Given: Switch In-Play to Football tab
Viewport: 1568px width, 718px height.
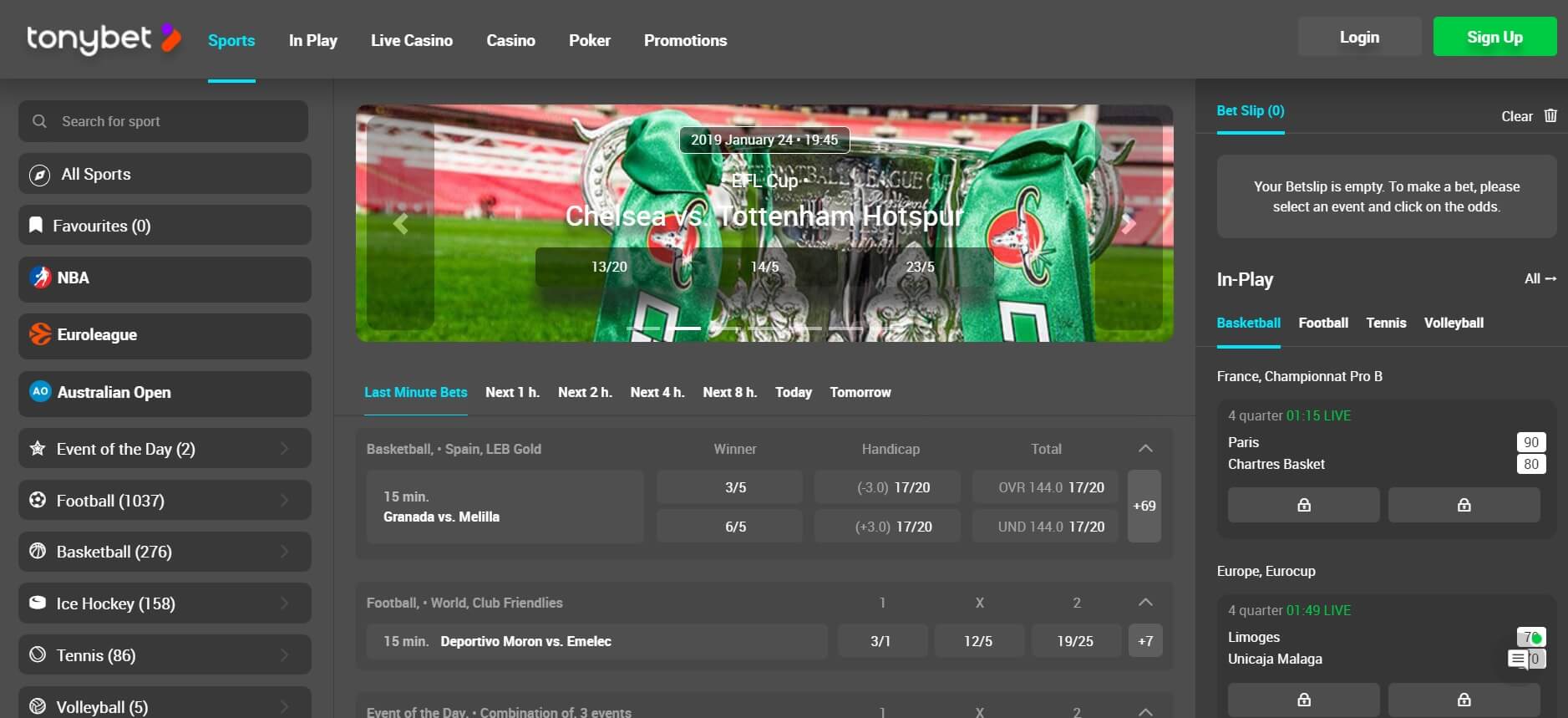Looking at the screenshot, I should (x=1323, y=323).
